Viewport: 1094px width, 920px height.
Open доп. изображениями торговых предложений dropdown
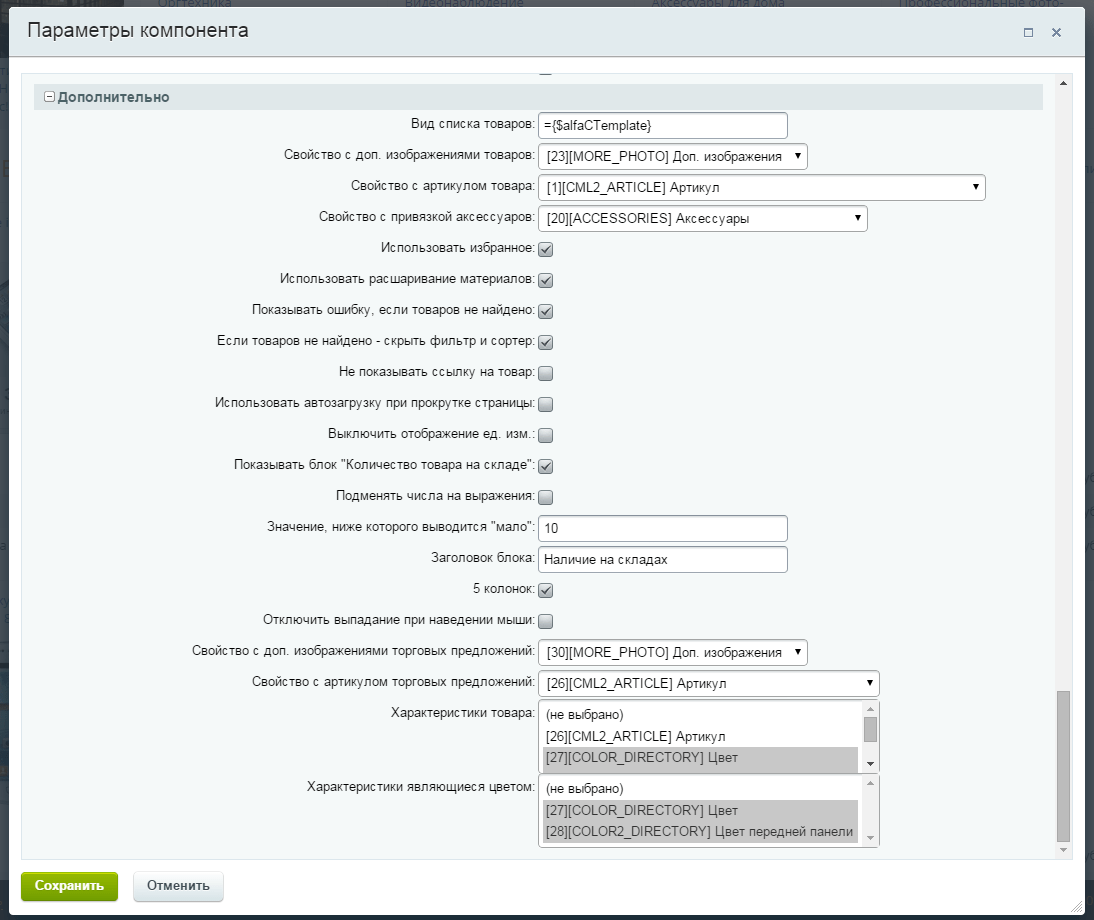(x=673, y=652)
